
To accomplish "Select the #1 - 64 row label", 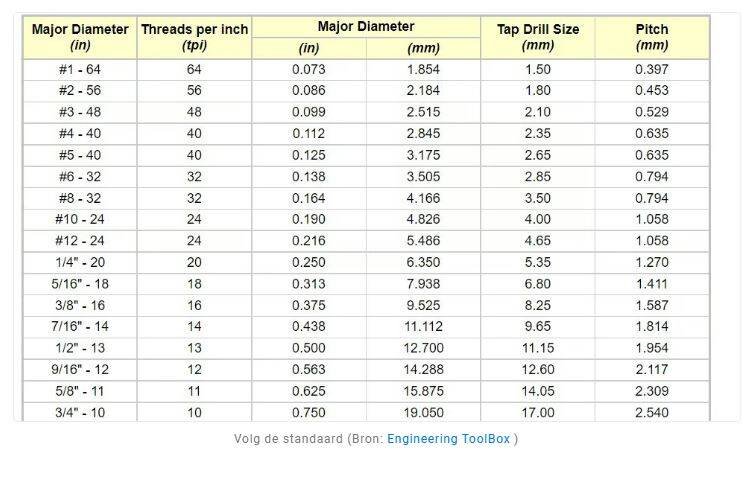I will (x=80, y=69).
